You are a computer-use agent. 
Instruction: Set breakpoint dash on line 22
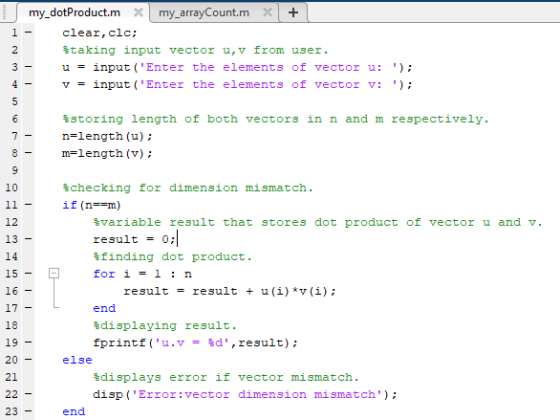click(x=28, y=394)
